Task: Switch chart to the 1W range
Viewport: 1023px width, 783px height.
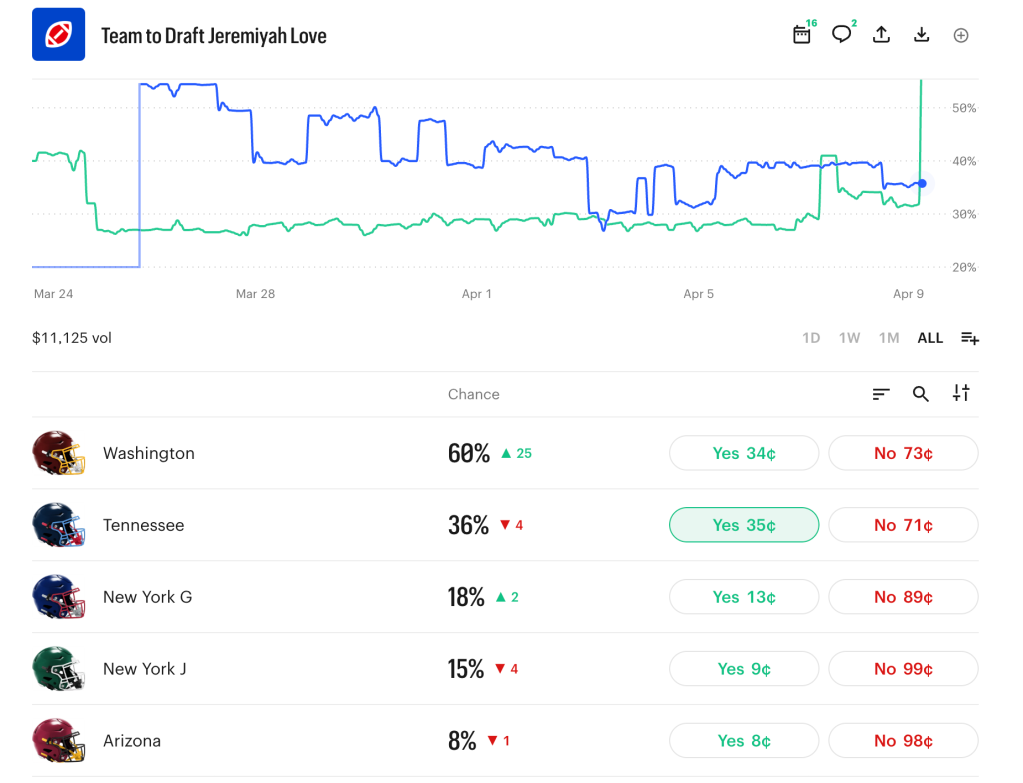Action: (849, 338)
